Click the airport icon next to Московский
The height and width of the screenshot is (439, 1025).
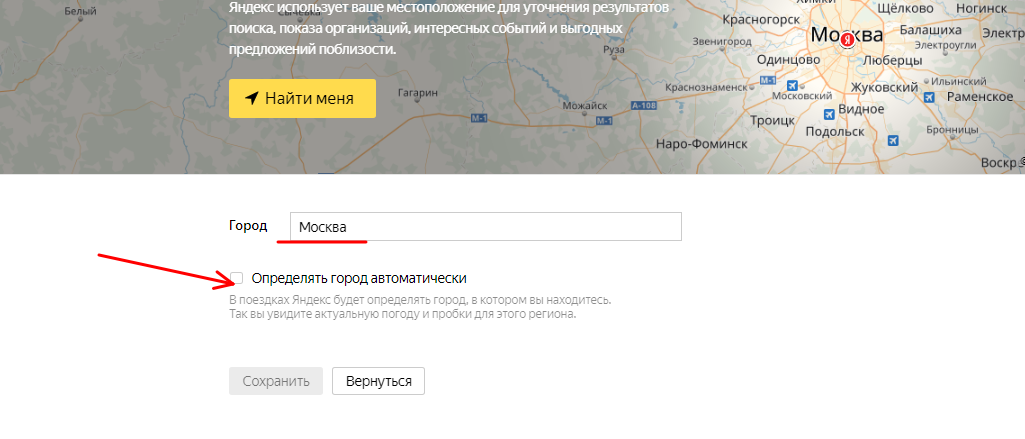pyautogui.click(x=793, y=86)
